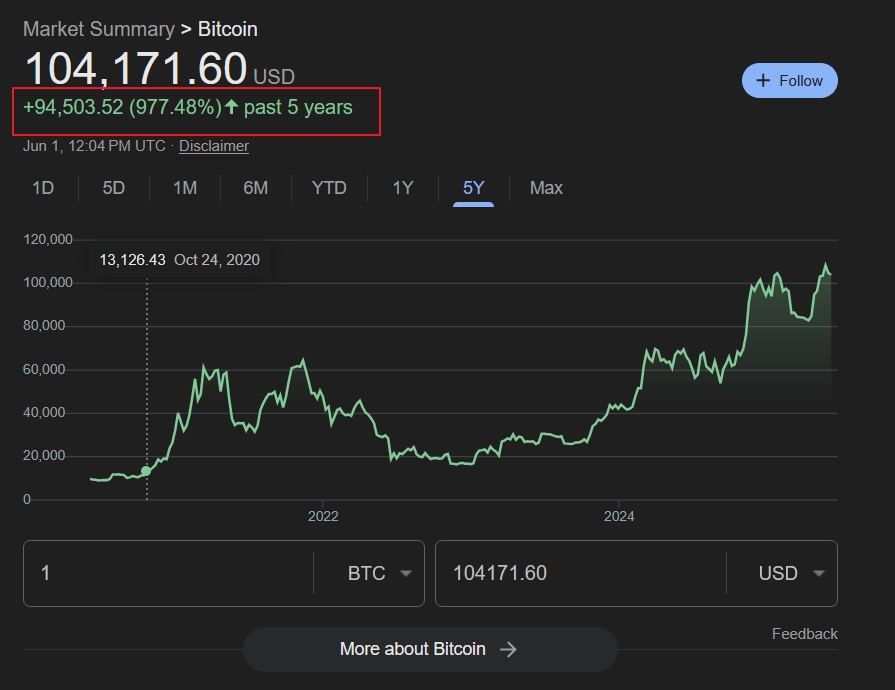The width and height of the screenshot is (895, 690).
Task: Click the green up arrow icon
Action: point(231,107)
